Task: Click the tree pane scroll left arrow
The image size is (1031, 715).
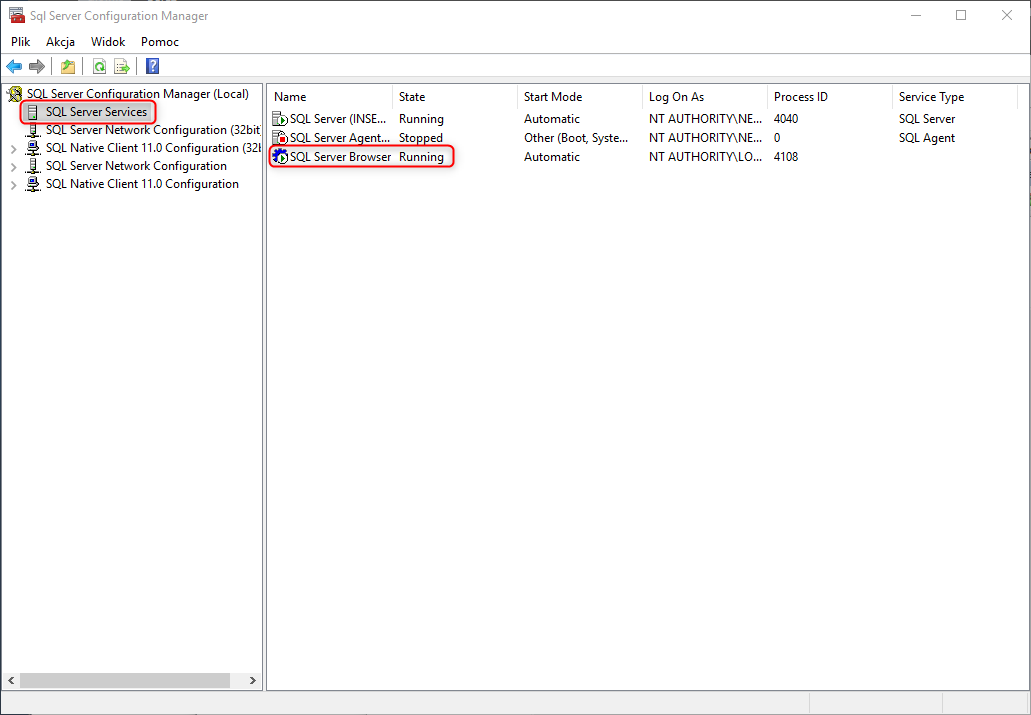Action: pos(11,681)
